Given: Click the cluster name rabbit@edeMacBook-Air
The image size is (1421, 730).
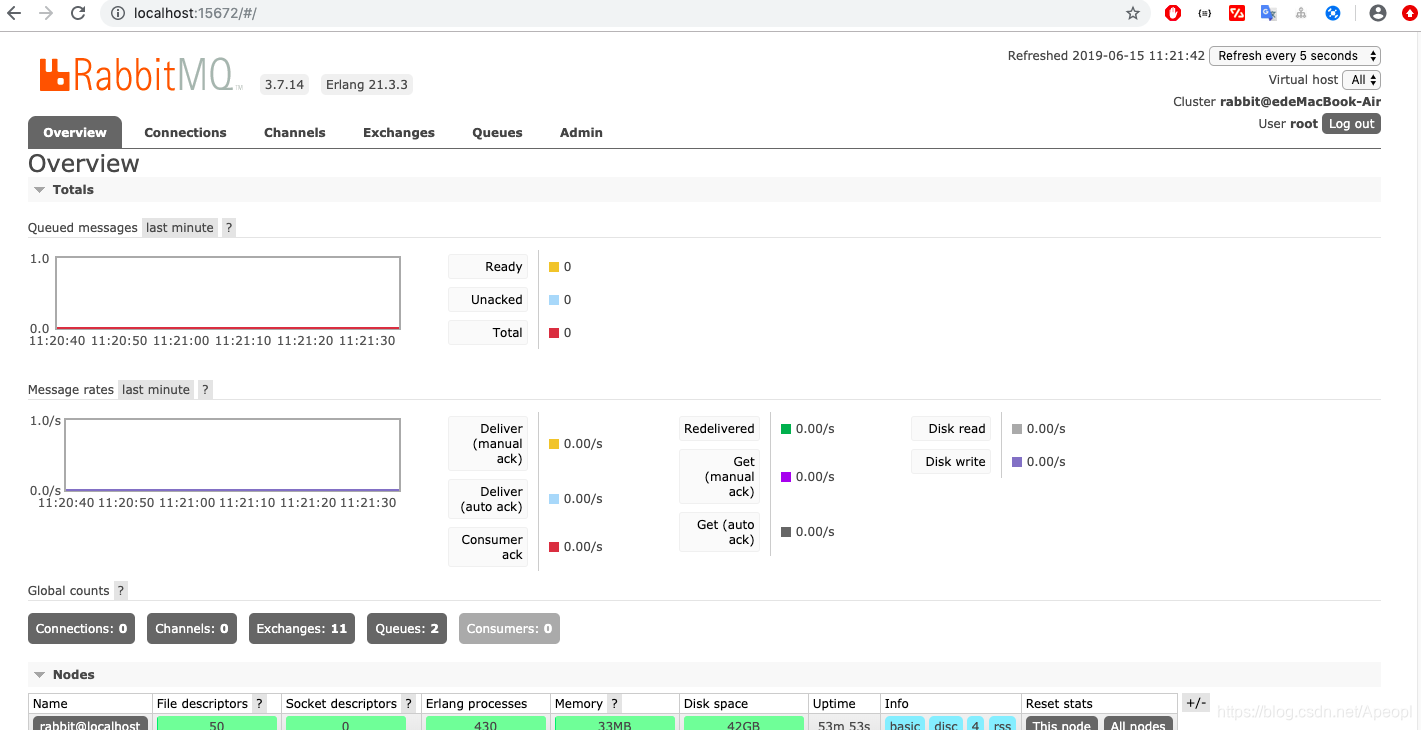Looking at the screenshot, I should click(x=1300, y=102).
